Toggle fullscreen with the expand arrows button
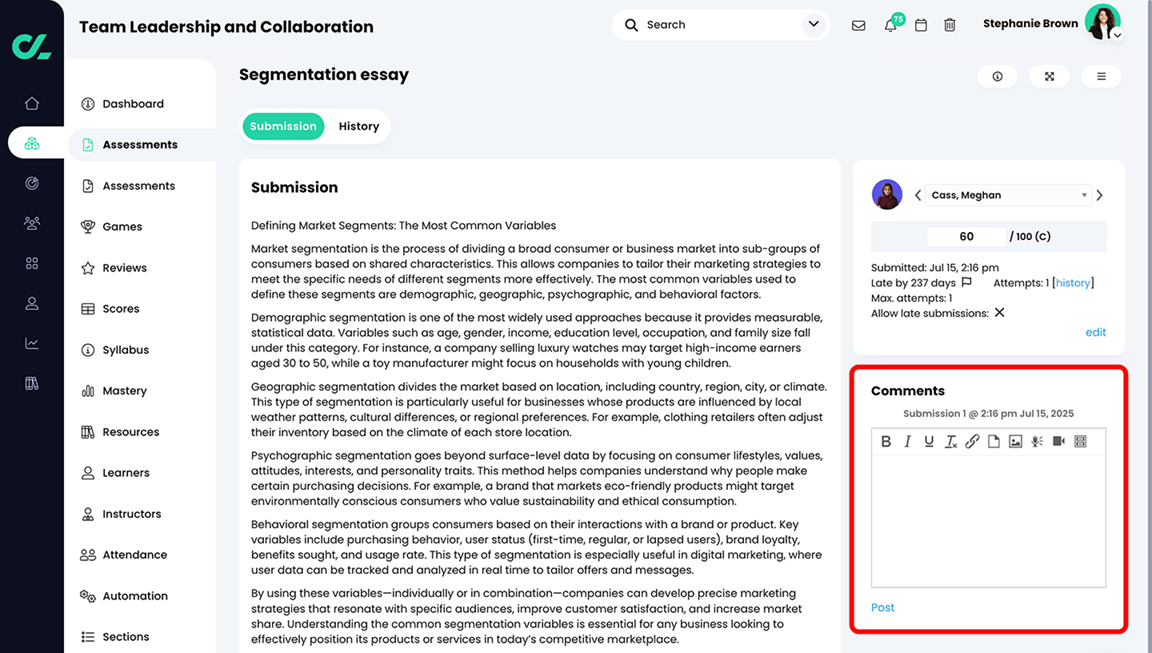The height and width of the screenshot is (653, 1152). click(x=1049, y=76)
